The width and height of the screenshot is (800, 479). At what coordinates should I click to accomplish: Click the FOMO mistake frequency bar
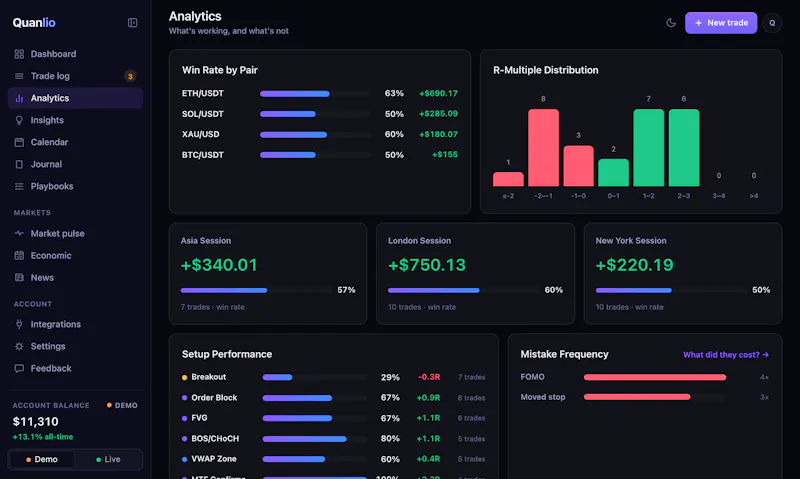click(x=655, y=377)
